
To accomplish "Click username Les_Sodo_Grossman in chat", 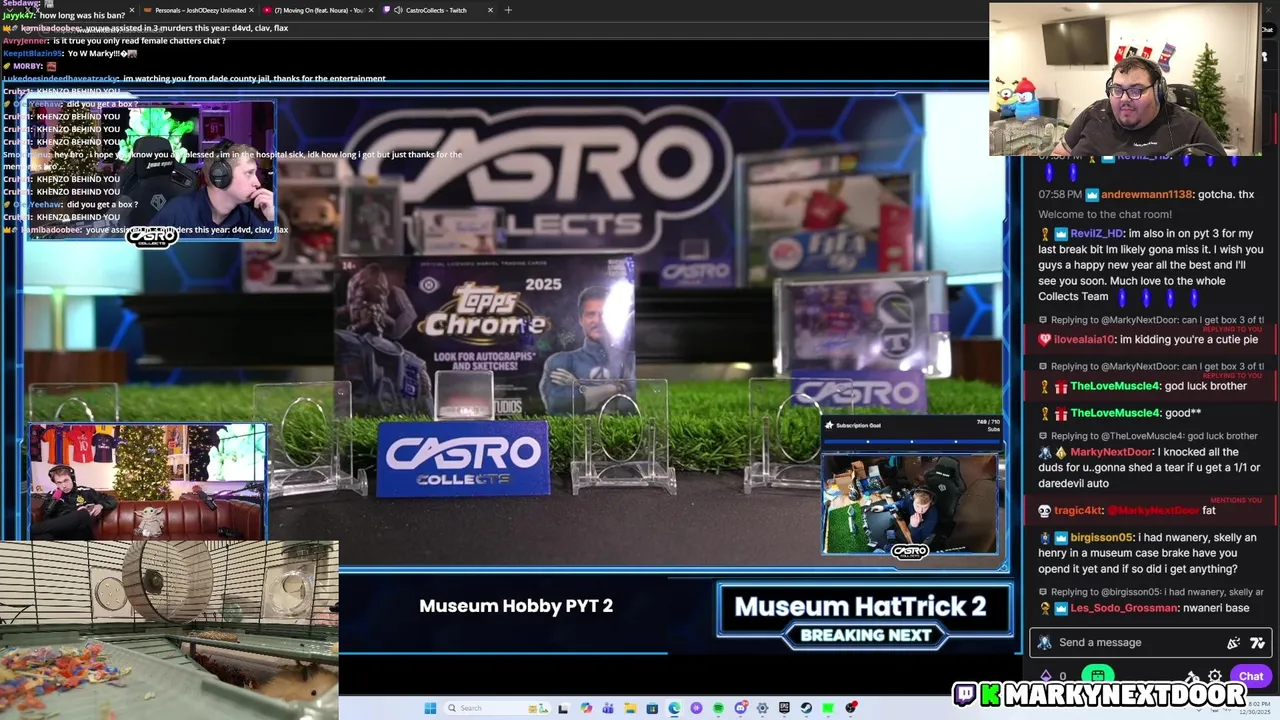I will tap(1124, 608).
